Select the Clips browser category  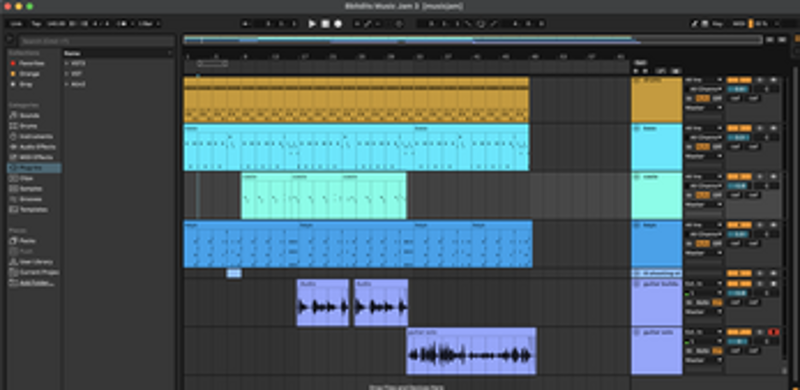pyautogui.click(x=21, y=179)
